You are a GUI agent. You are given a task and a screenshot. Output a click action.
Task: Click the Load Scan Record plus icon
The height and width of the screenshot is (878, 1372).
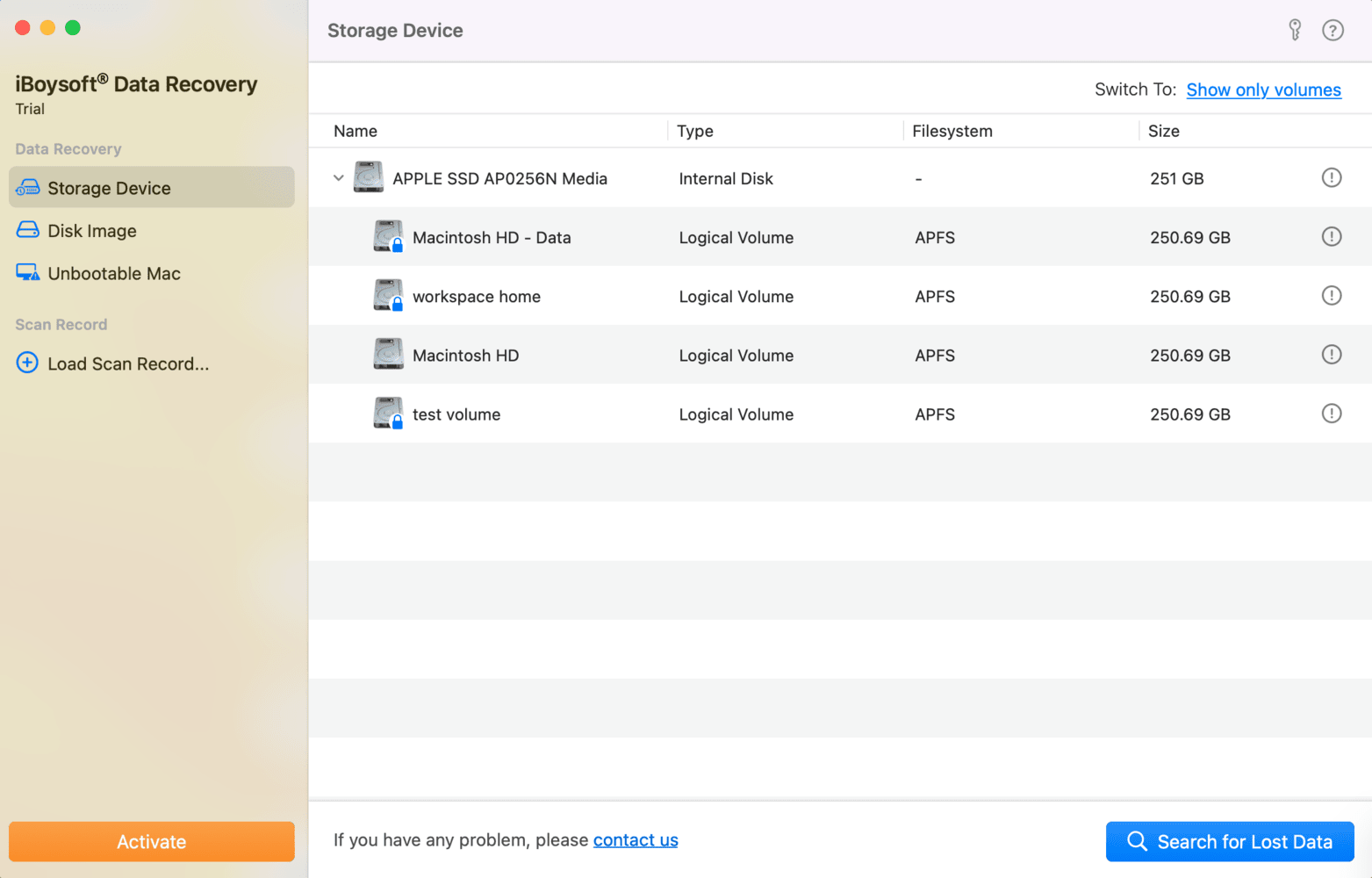[27, 363]
